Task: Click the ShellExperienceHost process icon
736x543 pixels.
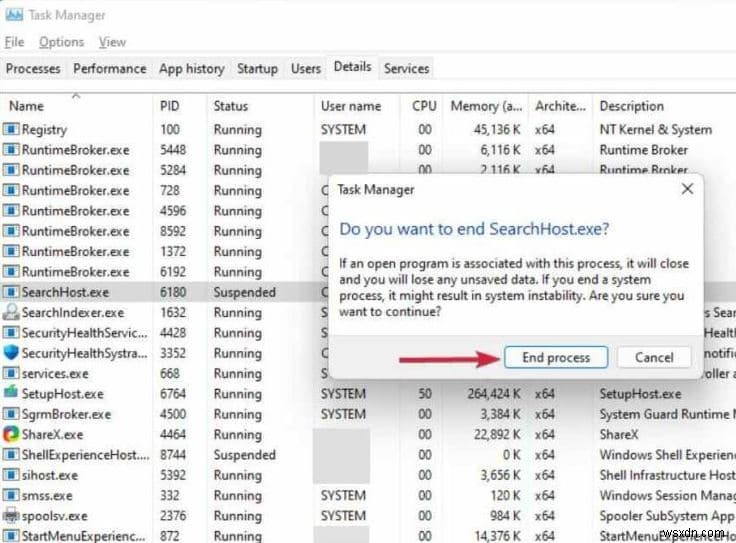Action: tap(11, 454)
